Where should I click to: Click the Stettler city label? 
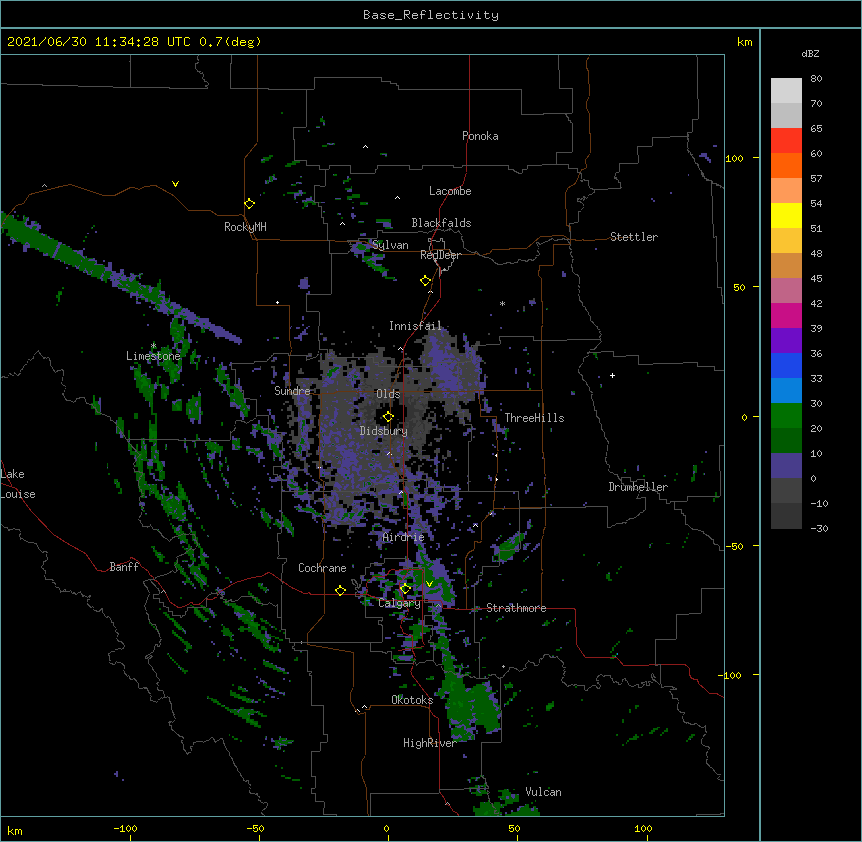634,237
